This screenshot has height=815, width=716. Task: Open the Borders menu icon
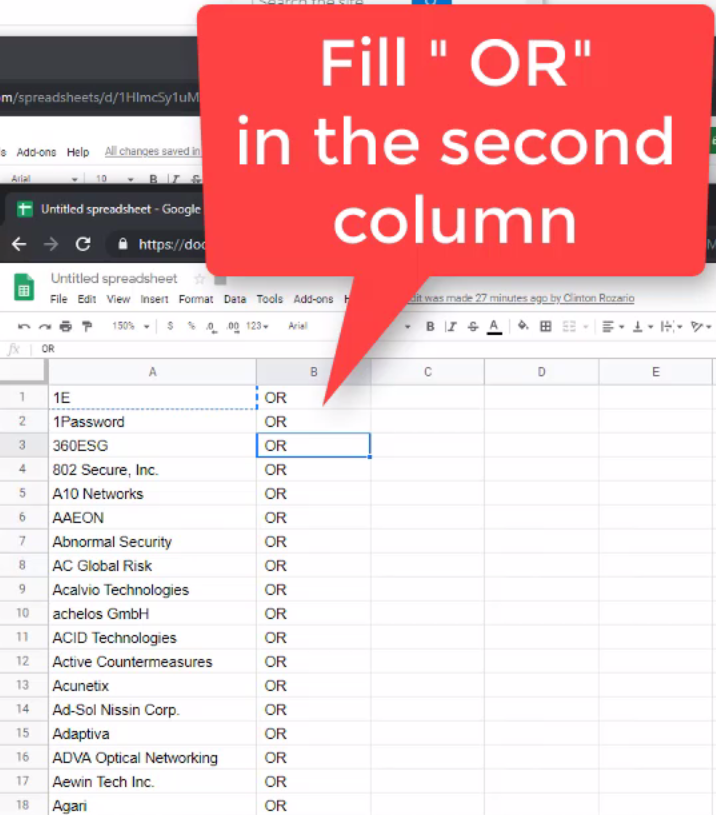[x=546, y=326]
